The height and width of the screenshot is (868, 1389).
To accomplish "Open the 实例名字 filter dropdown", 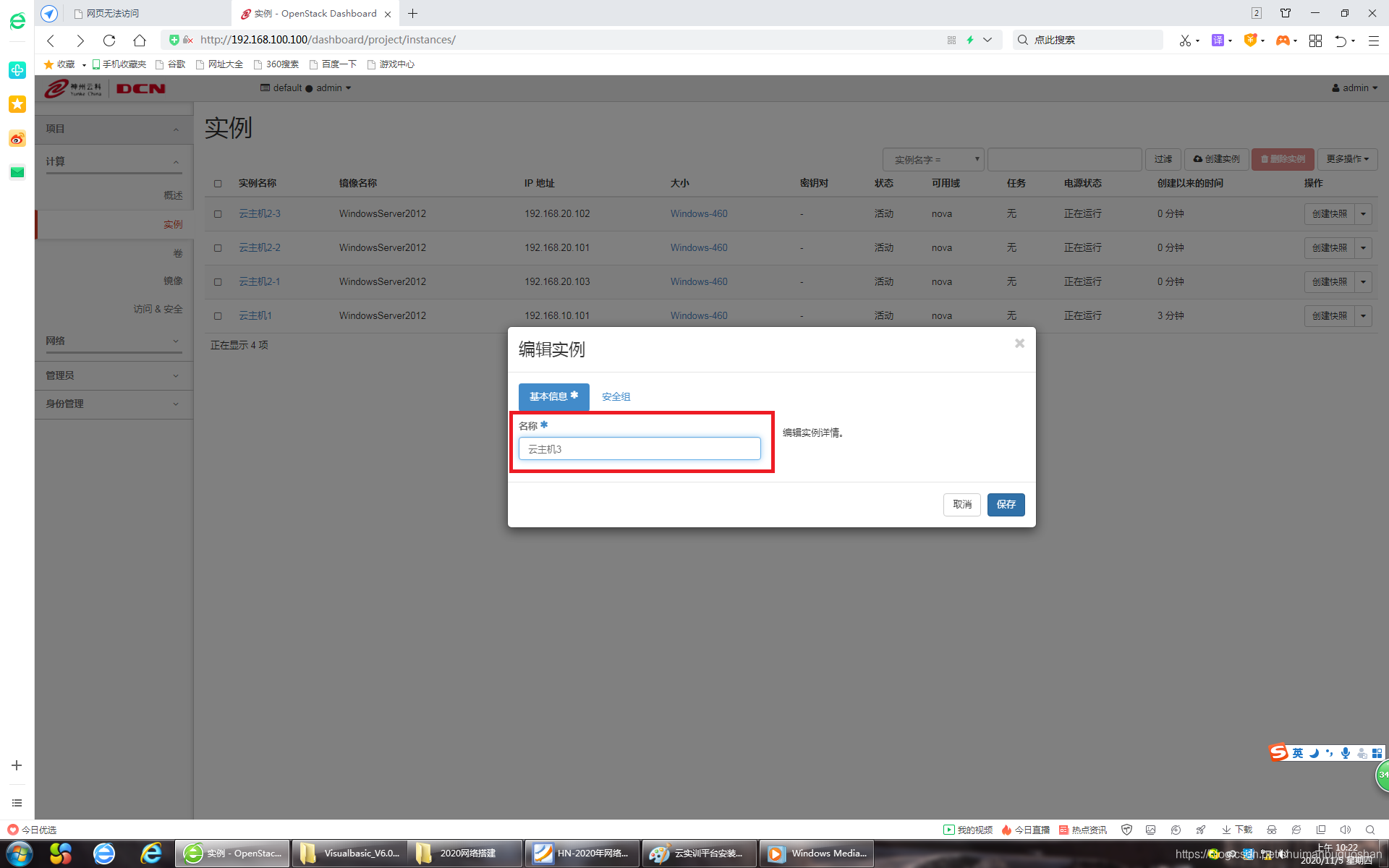I will tap(933, 159).
